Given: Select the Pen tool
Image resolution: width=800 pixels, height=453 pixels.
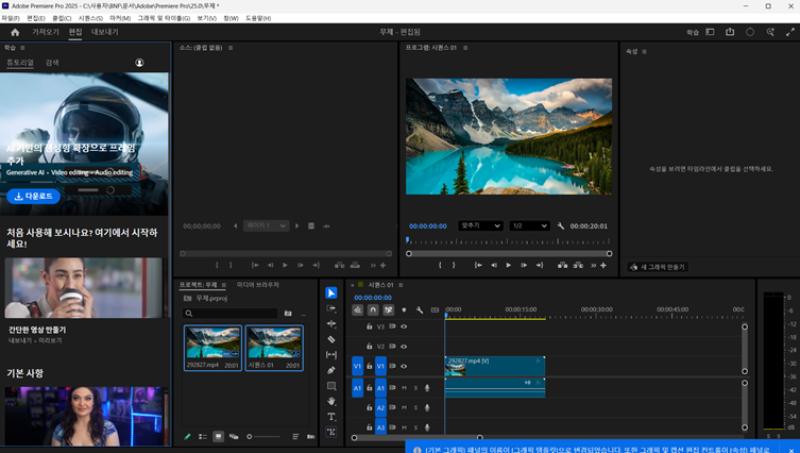Looking at the screenshot, I should pyautogui.click(x=331, y=370).
